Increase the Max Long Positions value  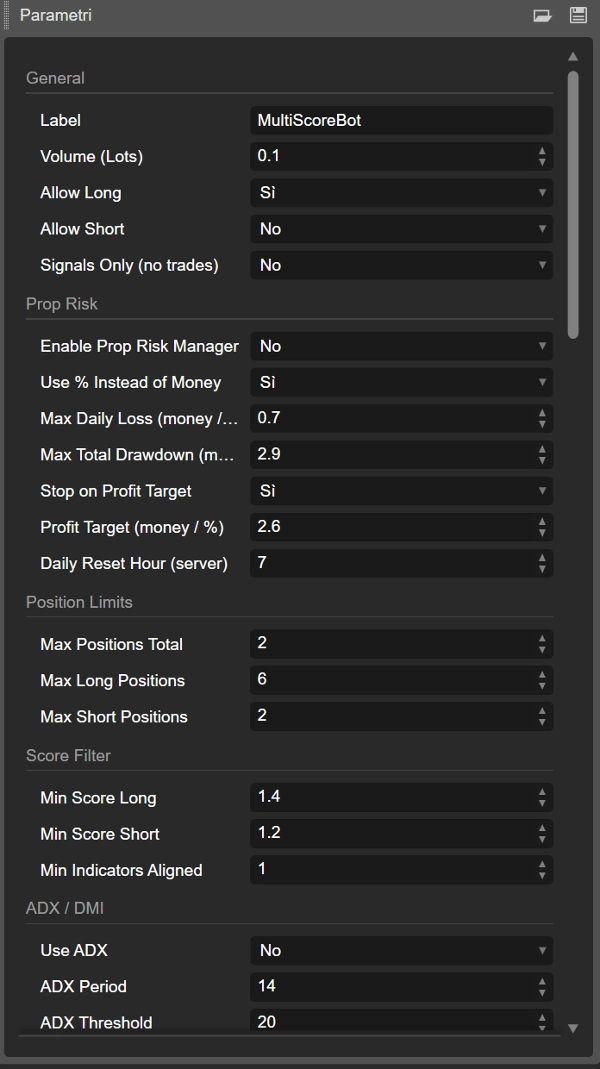tap(543, 676)
